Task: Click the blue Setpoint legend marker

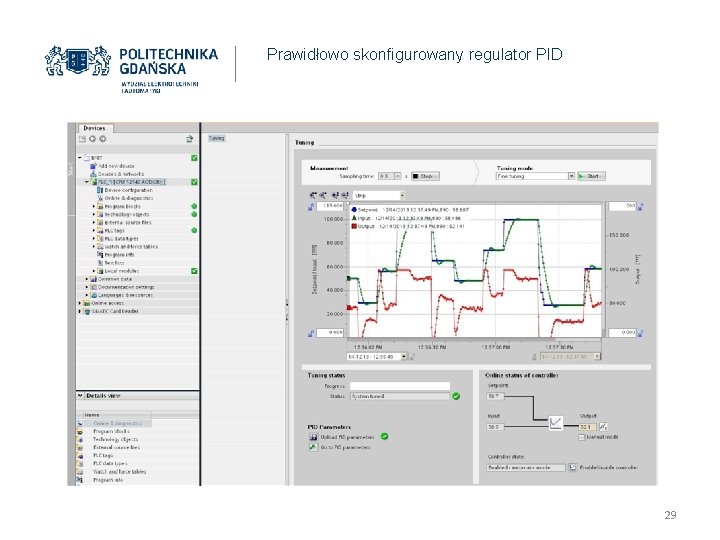Action: 354,209
